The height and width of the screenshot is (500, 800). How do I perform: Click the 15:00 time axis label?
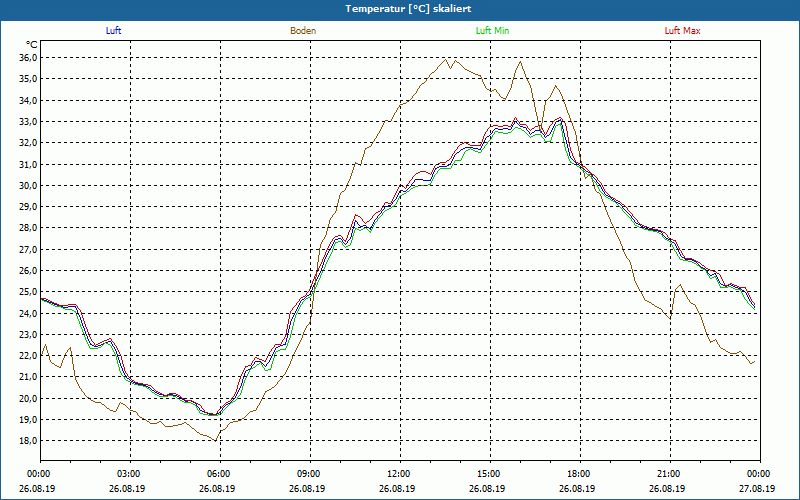[x=490, y=474]
